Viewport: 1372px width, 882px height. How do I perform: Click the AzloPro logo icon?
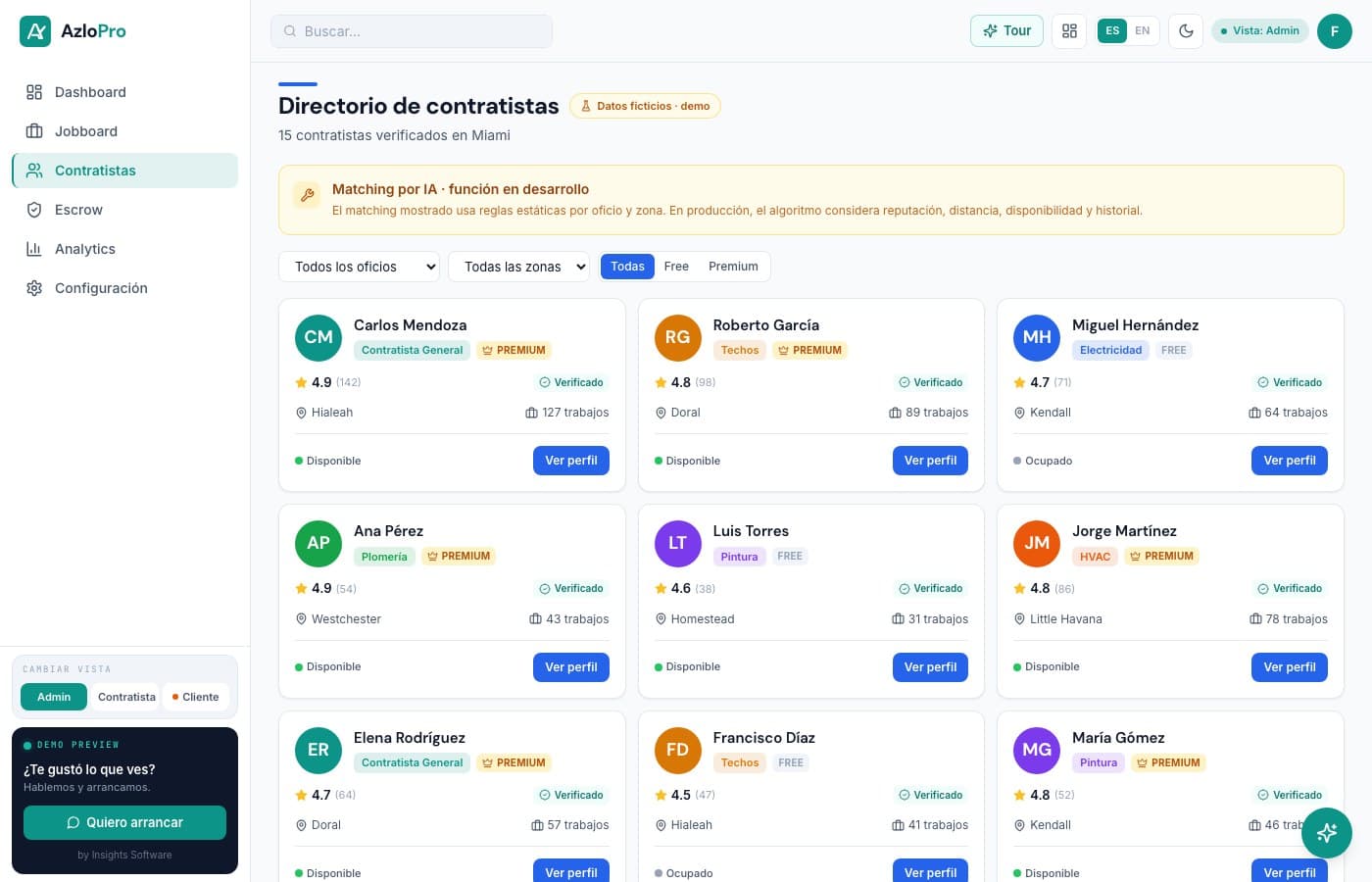pyautogui.click(x=35, y=31)
